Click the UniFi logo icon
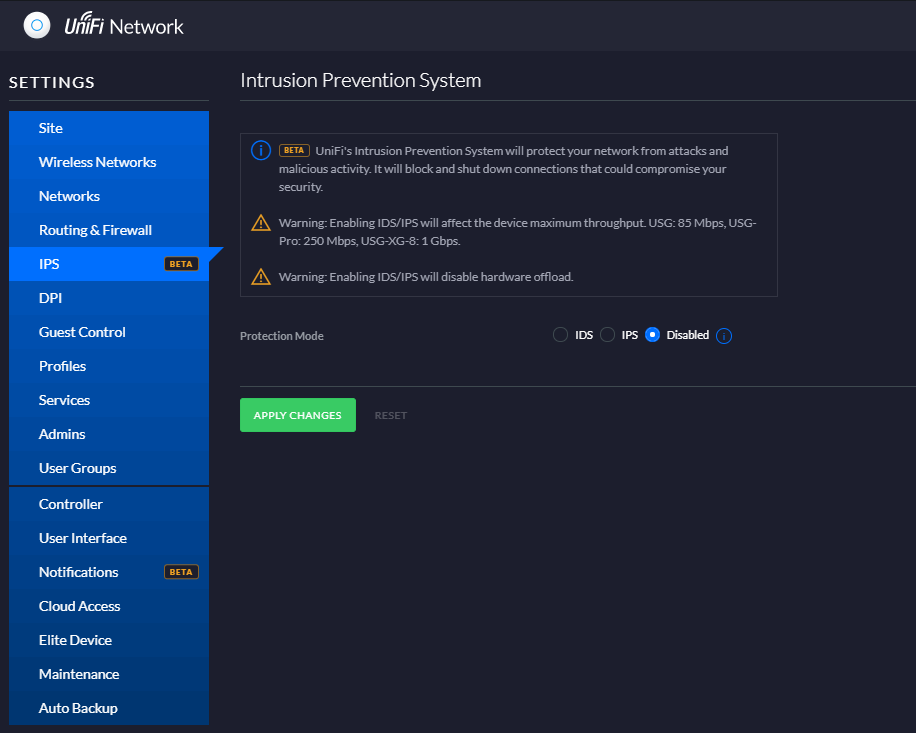 37,25
